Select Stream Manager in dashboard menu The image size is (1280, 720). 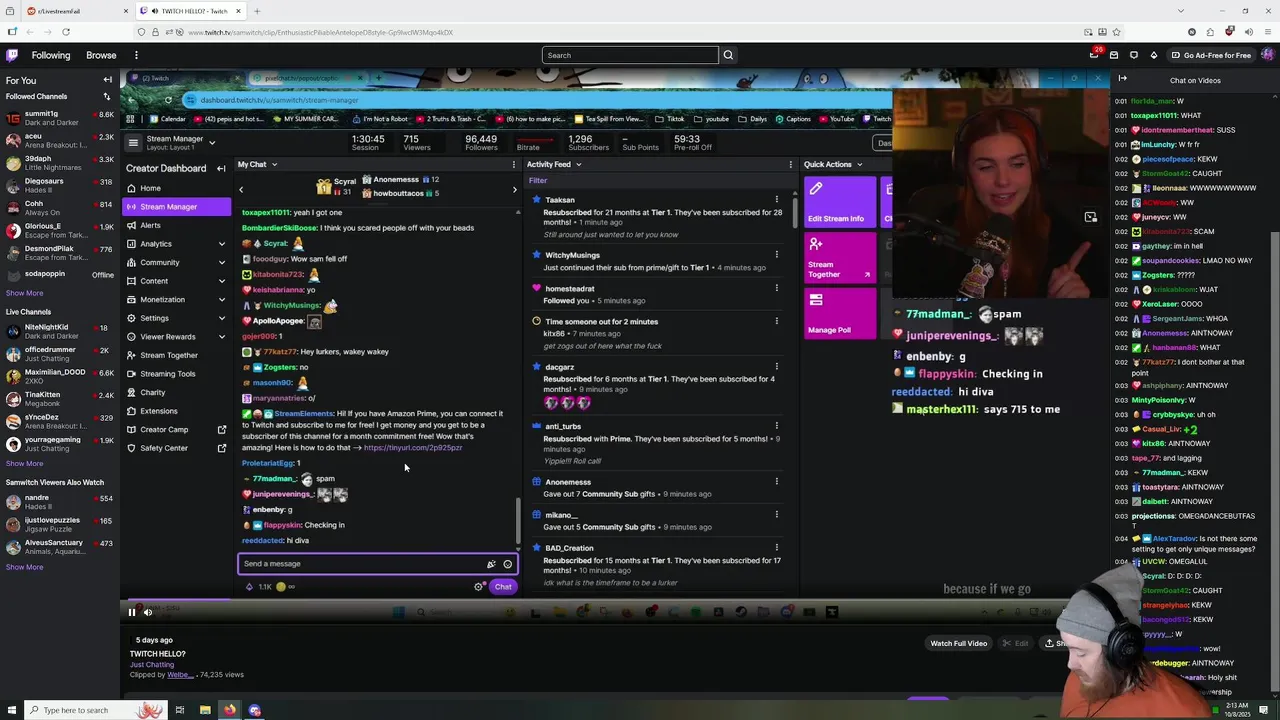176,207
